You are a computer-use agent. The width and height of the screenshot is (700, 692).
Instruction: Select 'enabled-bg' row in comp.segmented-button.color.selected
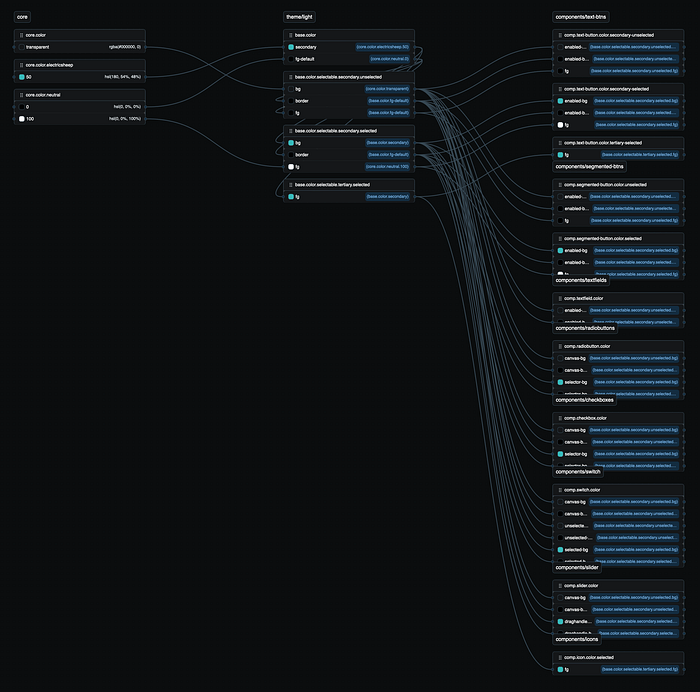coord(618,250)
